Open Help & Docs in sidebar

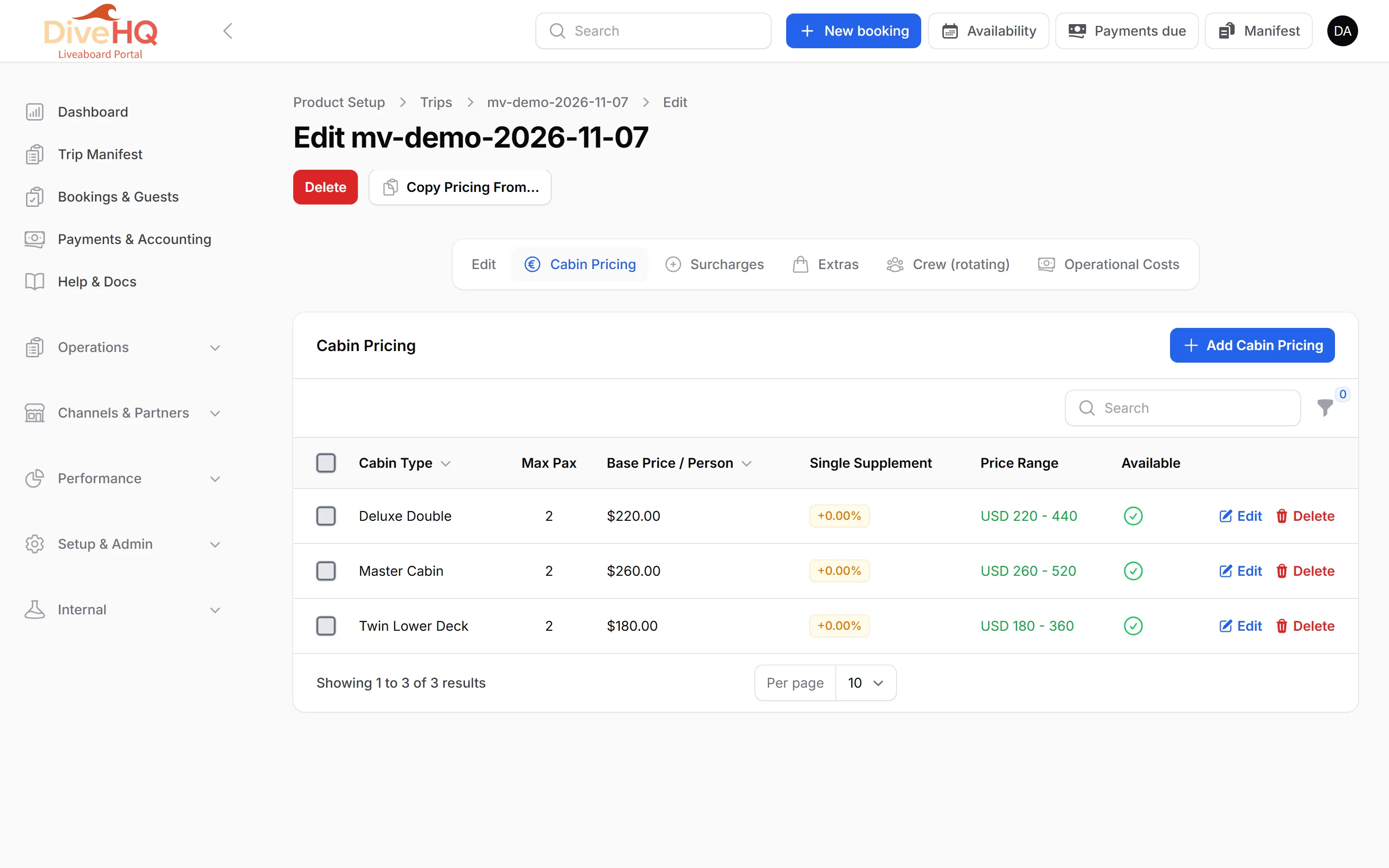[97, 282]
